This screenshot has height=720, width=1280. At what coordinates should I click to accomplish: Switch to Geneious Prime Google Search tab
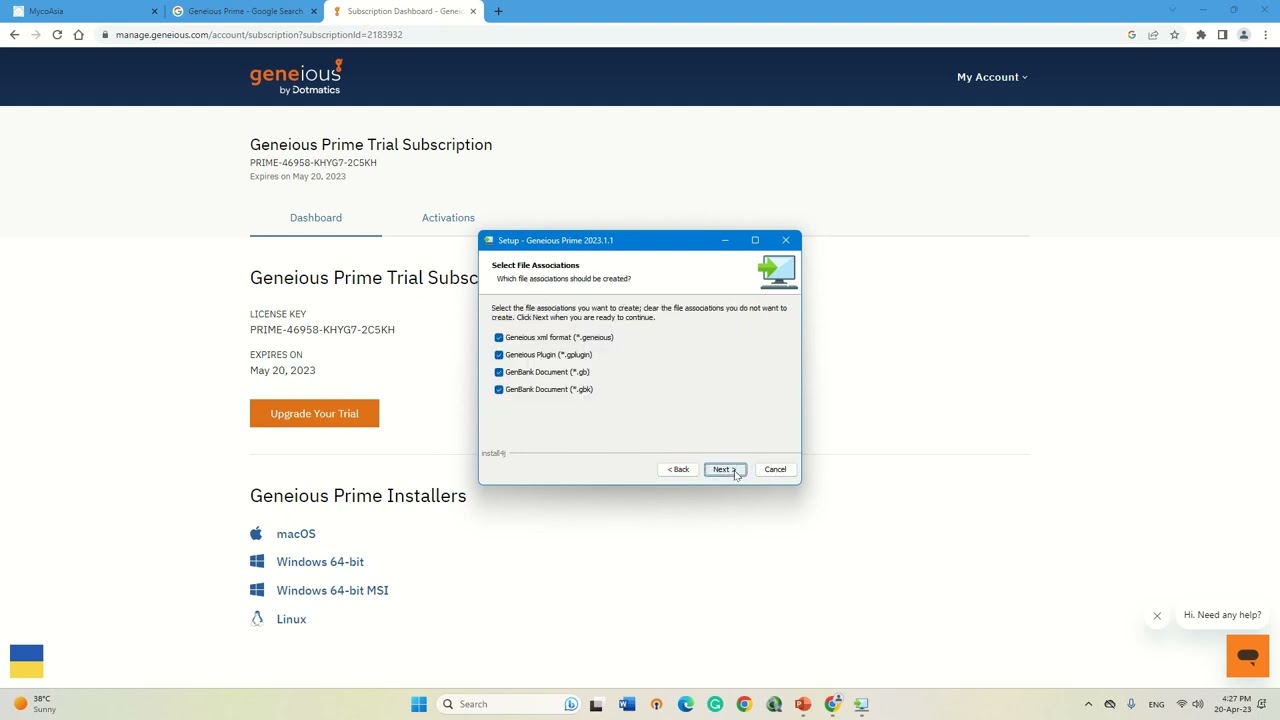click(245, 11)
